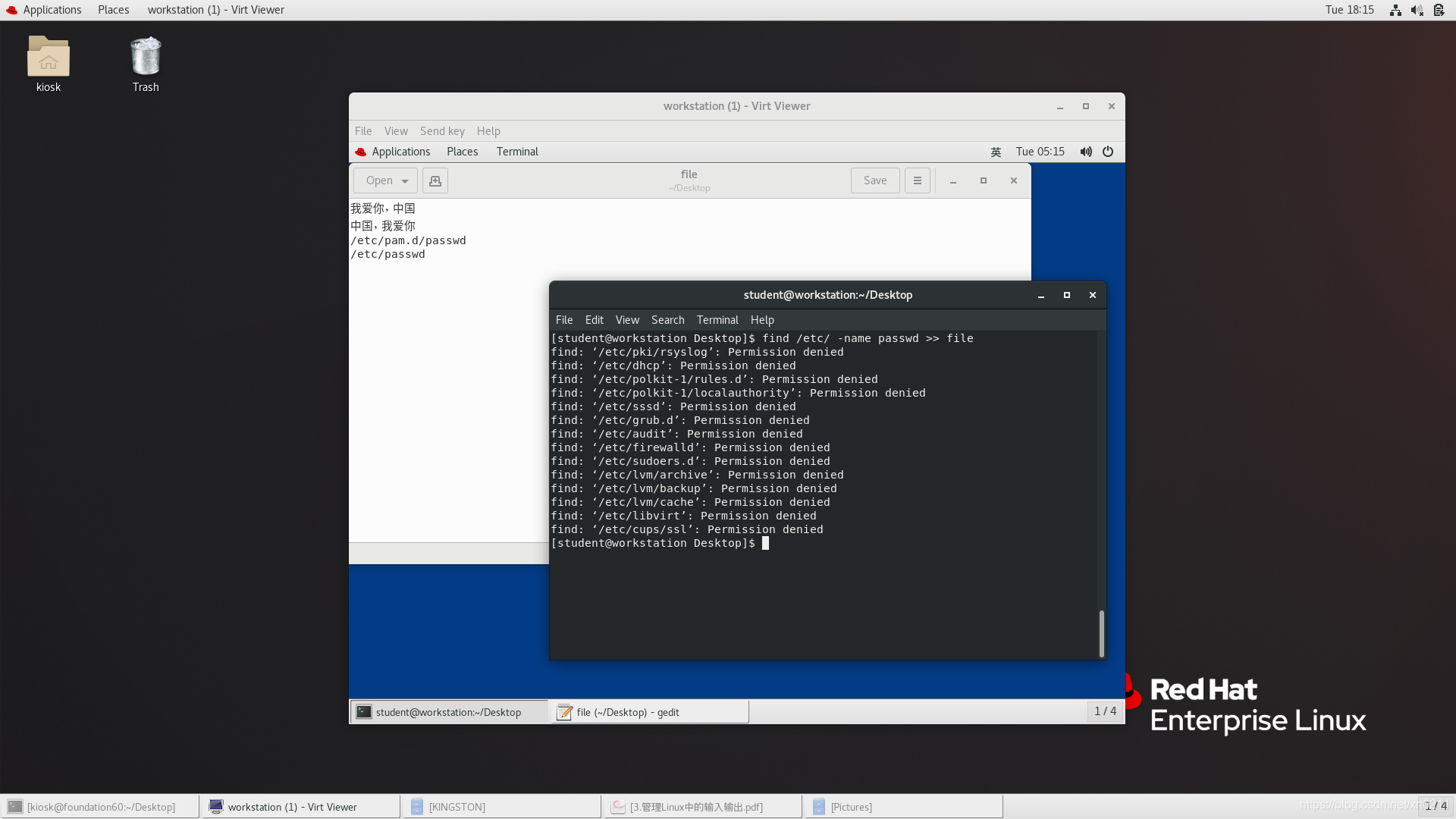This screenshot has width=1456, height=819.
Task: Open the gedit hamburger menu icon
Action: 918,180
